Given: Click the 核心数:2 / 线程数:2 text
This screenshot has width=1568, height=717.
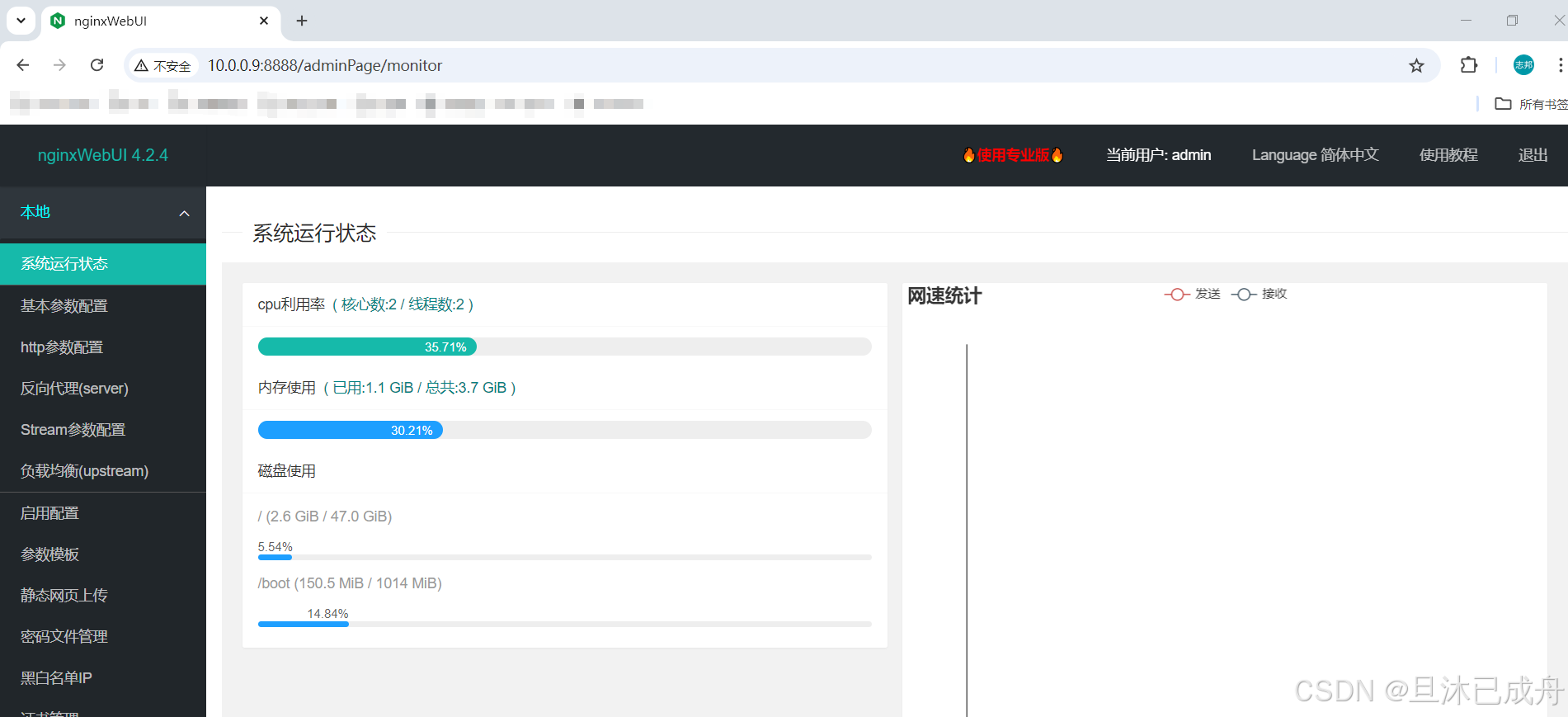Looking at the screenshot, I should [x=403, y=304].
